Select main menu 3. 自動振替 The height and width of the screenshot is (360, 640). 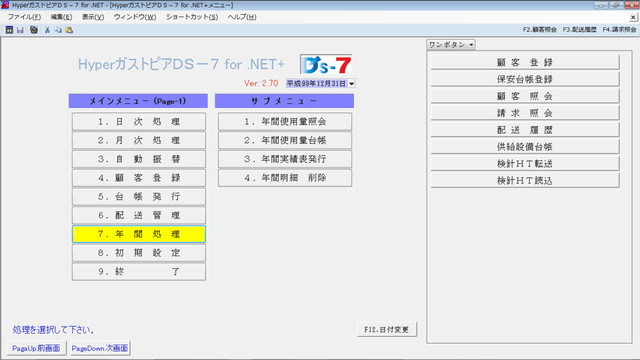point(139,159)
